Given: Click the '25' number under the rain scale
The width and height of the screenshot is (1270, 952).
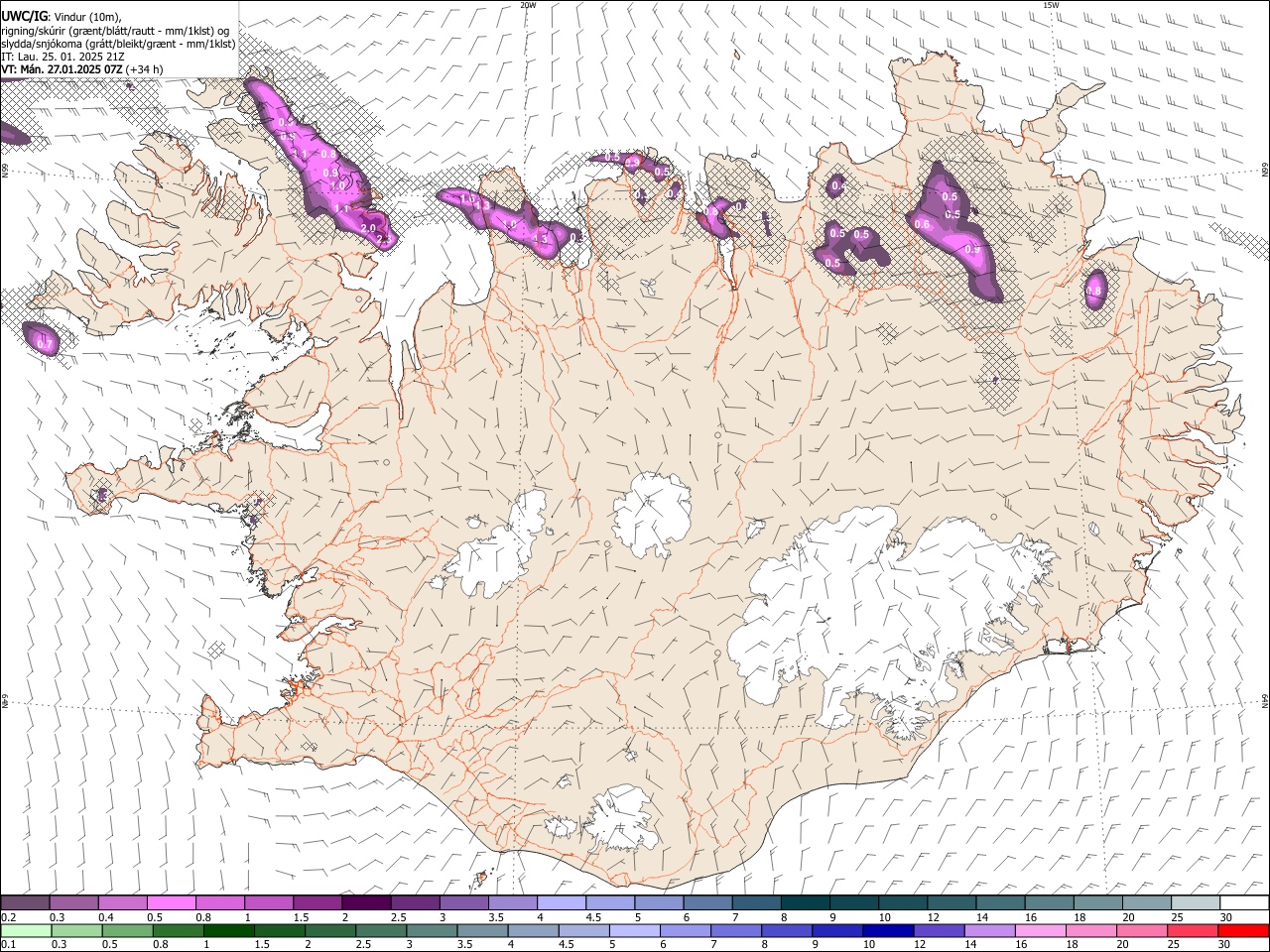Looking at the screenshot, I should [1172, 945].
